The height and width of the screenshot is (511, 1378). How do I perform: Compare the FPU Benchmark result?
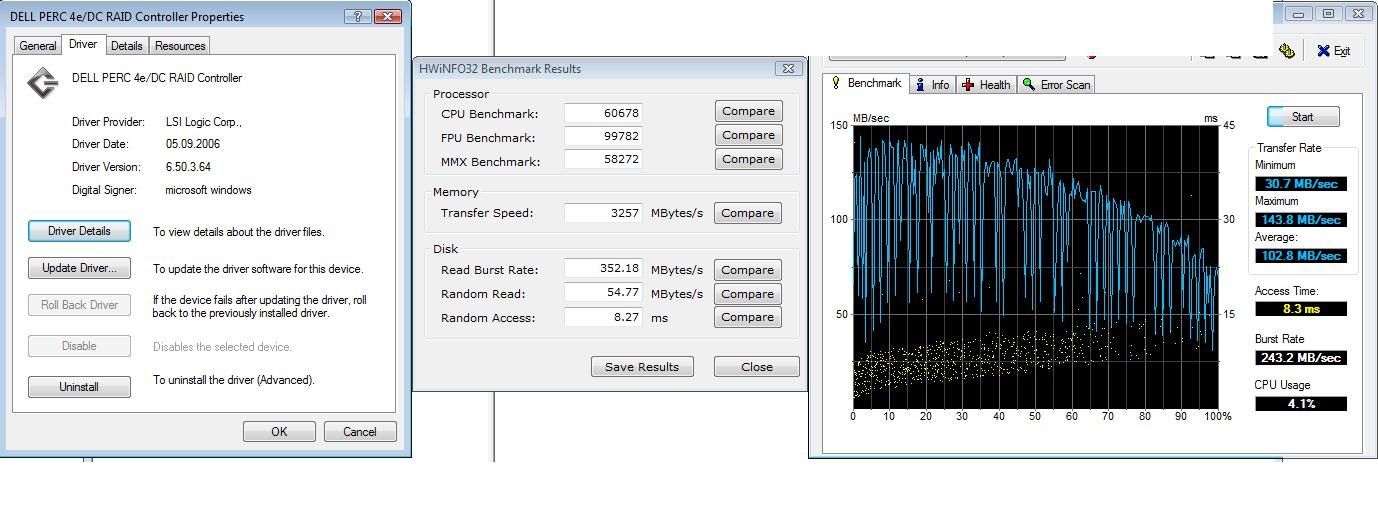(x=748, y=135)
